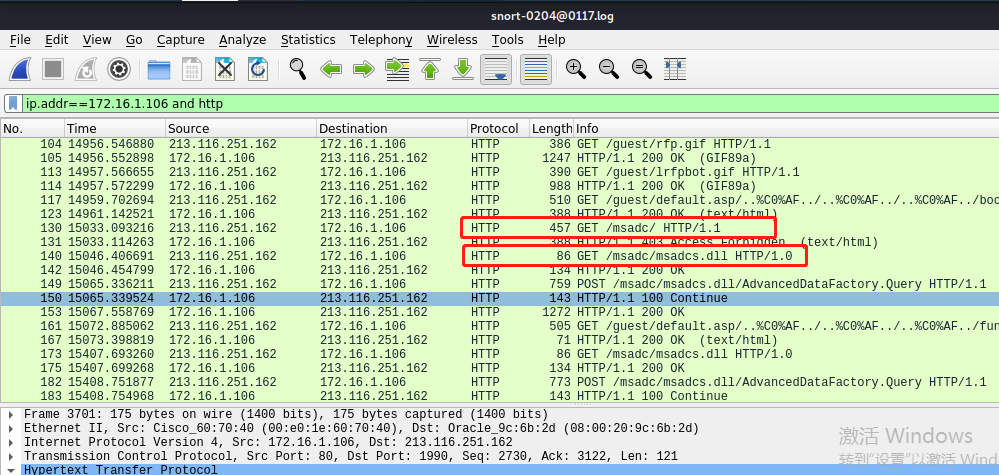Sort by the Source column header

coord(241,129)
